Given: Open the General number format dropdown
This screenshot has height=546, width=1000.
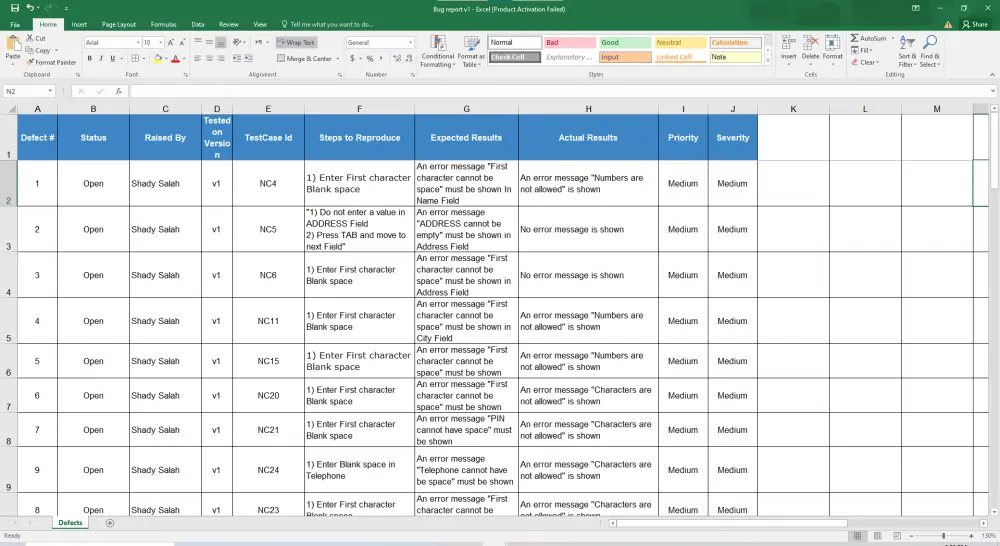Looking at the screenshot, I should coord(410,43).
